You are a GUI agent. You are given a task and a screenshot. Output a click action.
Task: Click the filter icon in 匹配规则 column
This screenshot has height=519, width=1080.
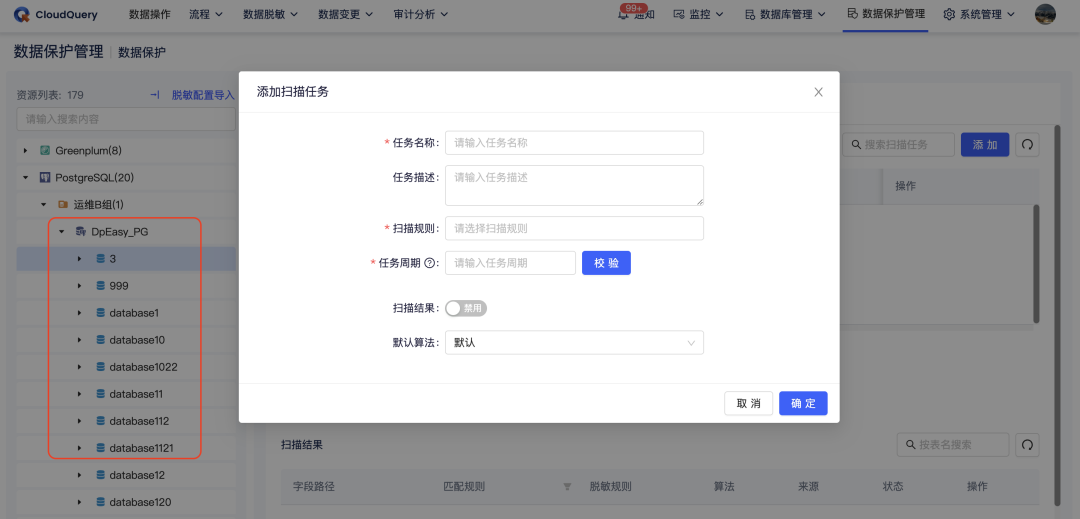(568, 487)
